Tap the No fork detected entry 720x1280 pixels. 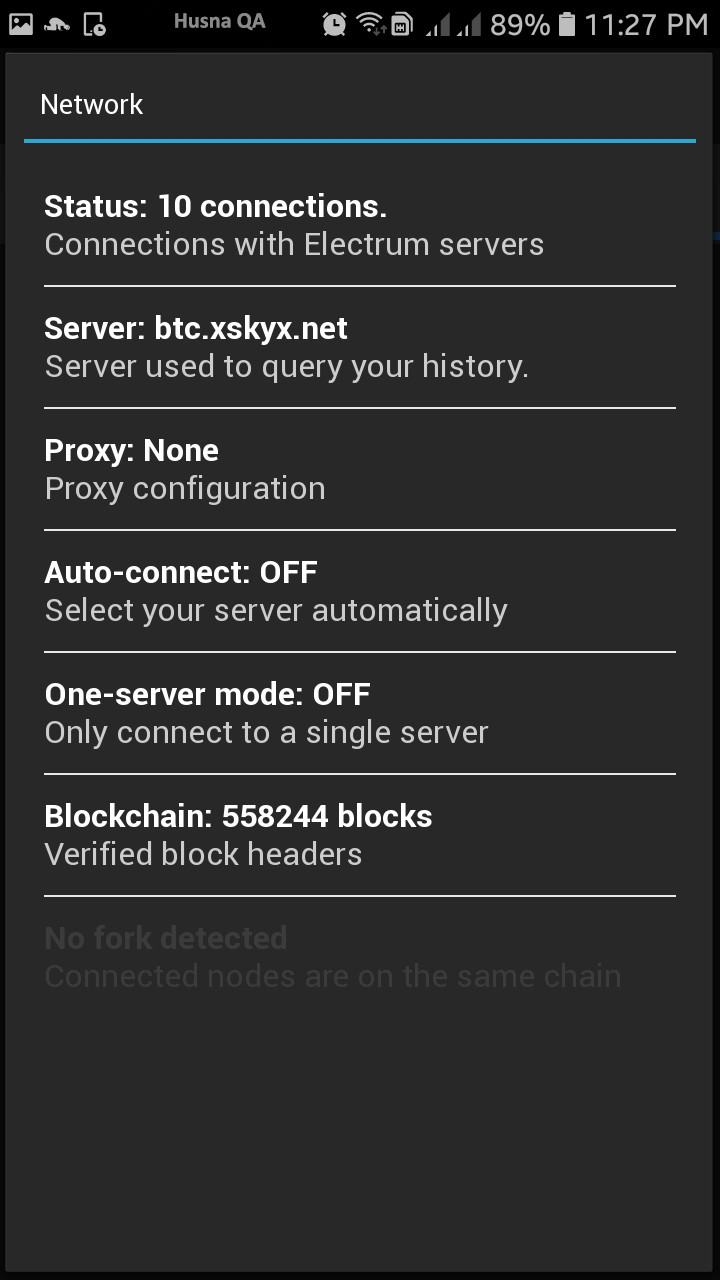pyautogui.click(x=360, y=957)
